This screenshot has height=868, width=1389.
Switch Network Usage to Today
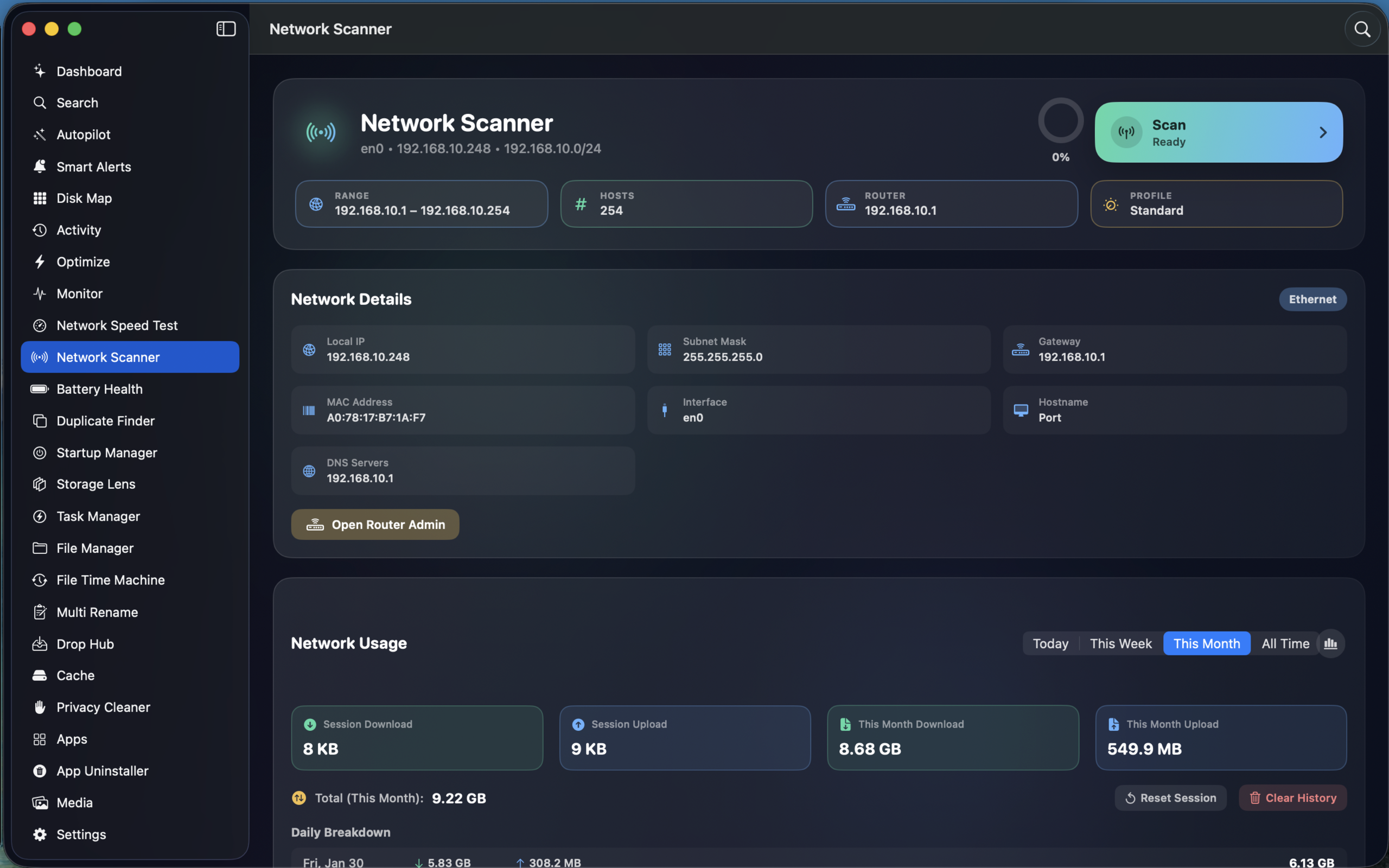pos(1050,643)
